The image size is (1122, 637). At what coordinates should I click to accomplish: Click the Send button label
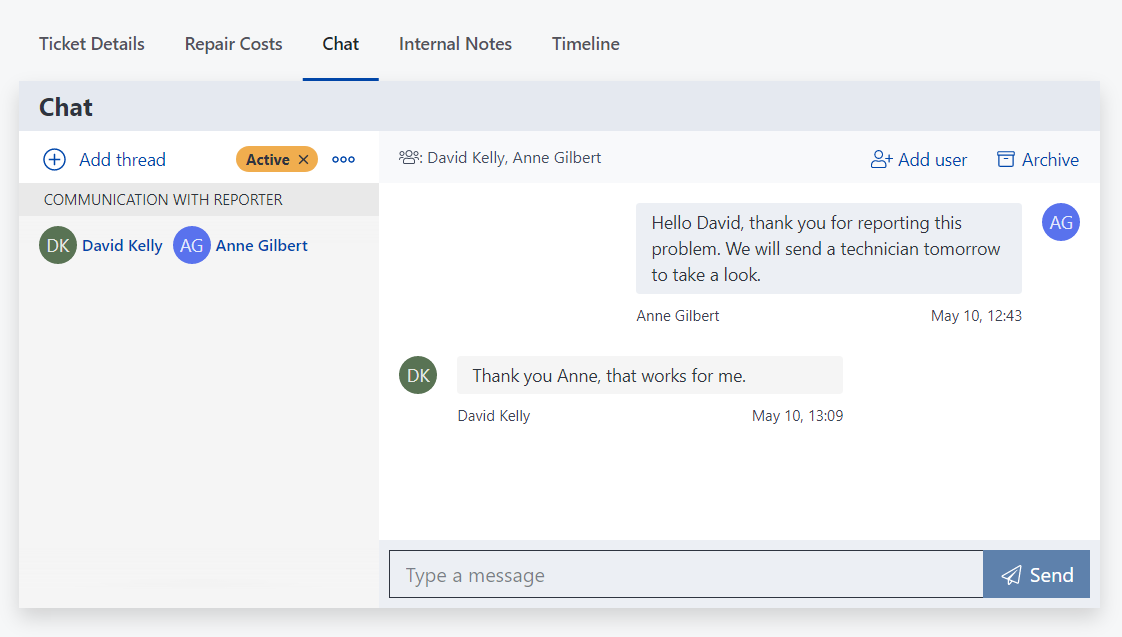[x=1051, y=575]
